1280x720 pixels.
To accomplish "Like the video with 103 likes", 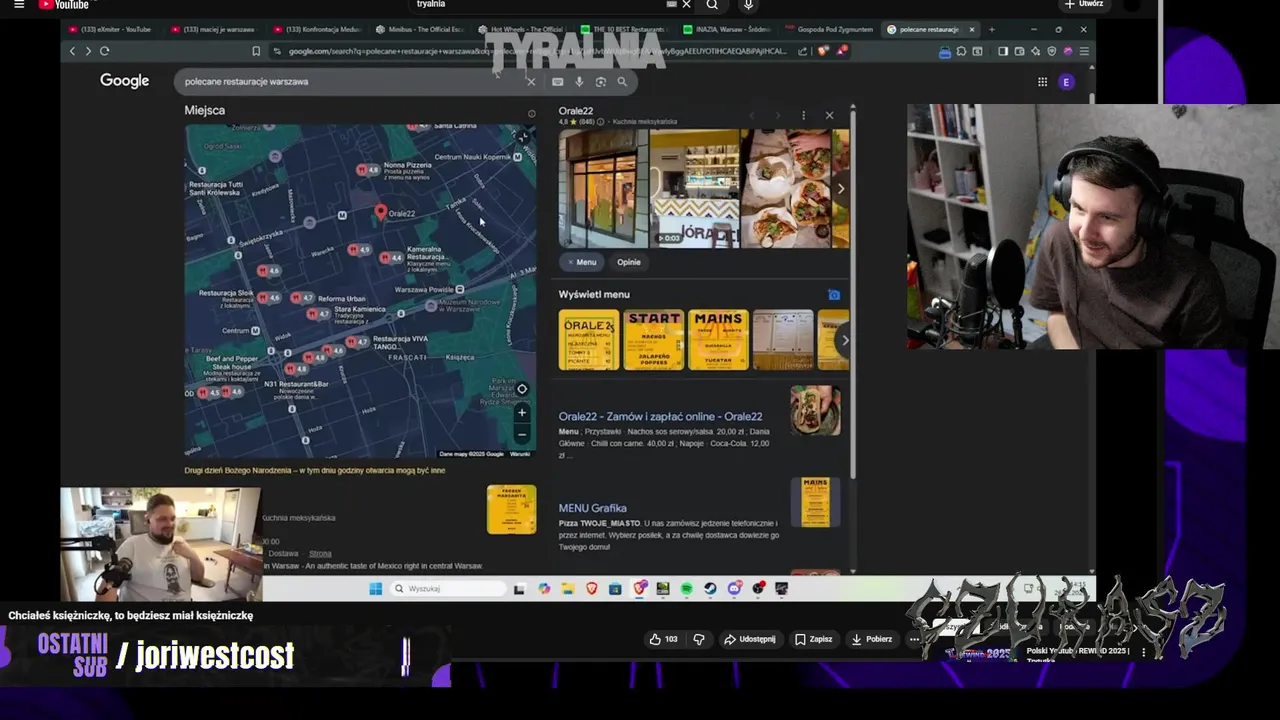I will 663,639.
